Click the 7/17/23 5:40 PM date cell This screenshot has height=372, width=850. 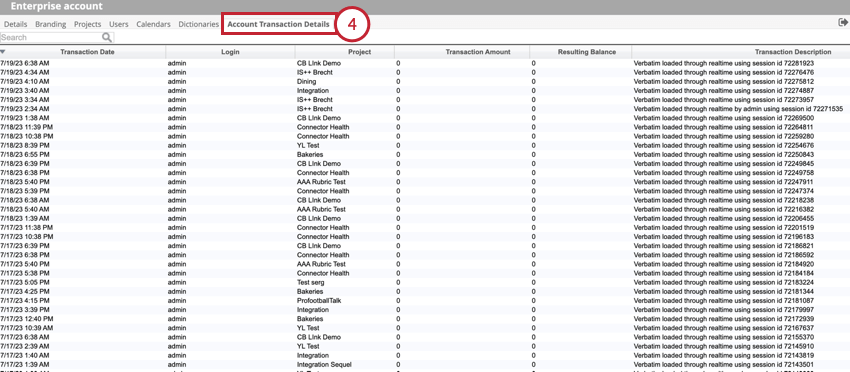tap(24, 264)
